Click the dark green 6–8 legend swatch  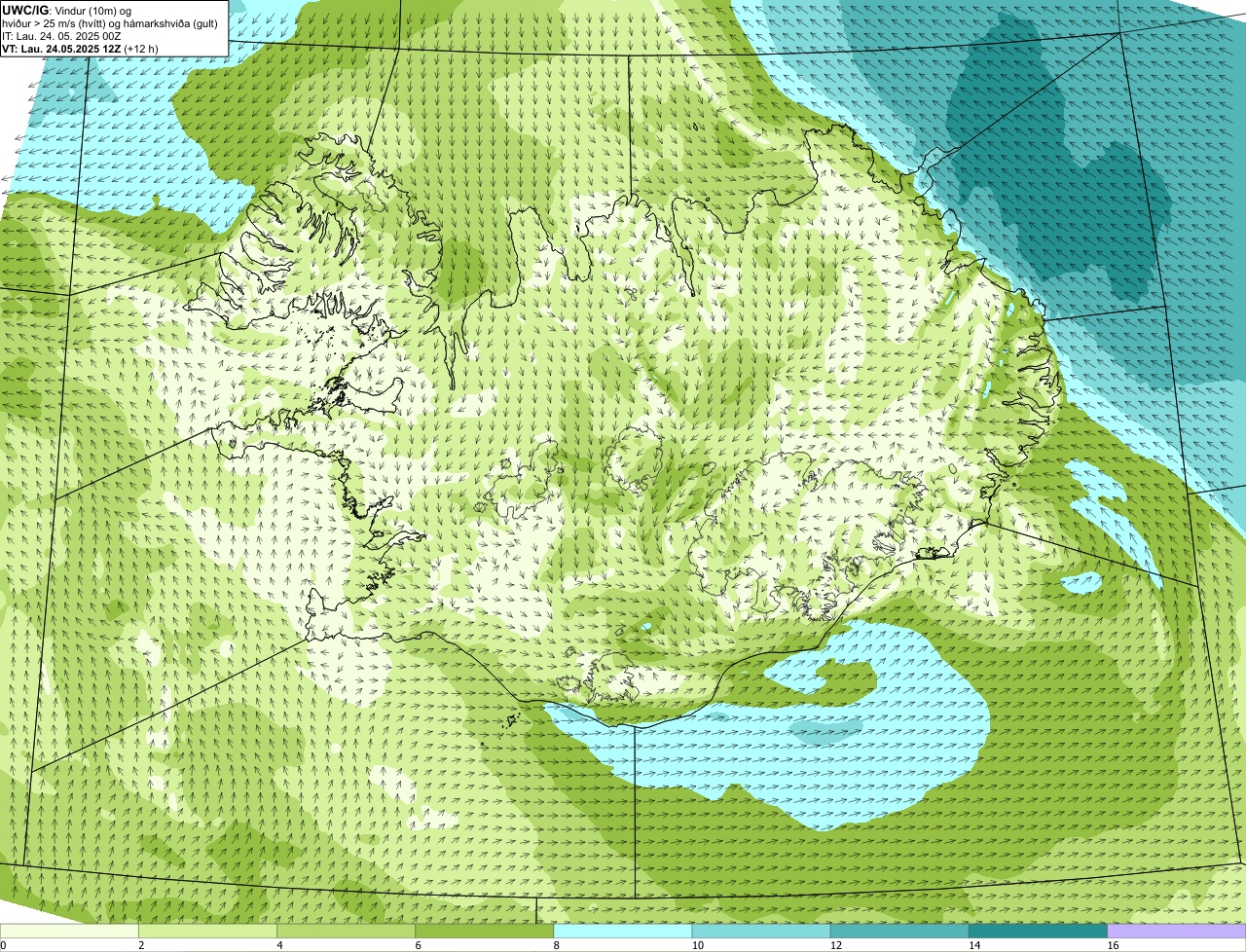[x=485, y=932]
